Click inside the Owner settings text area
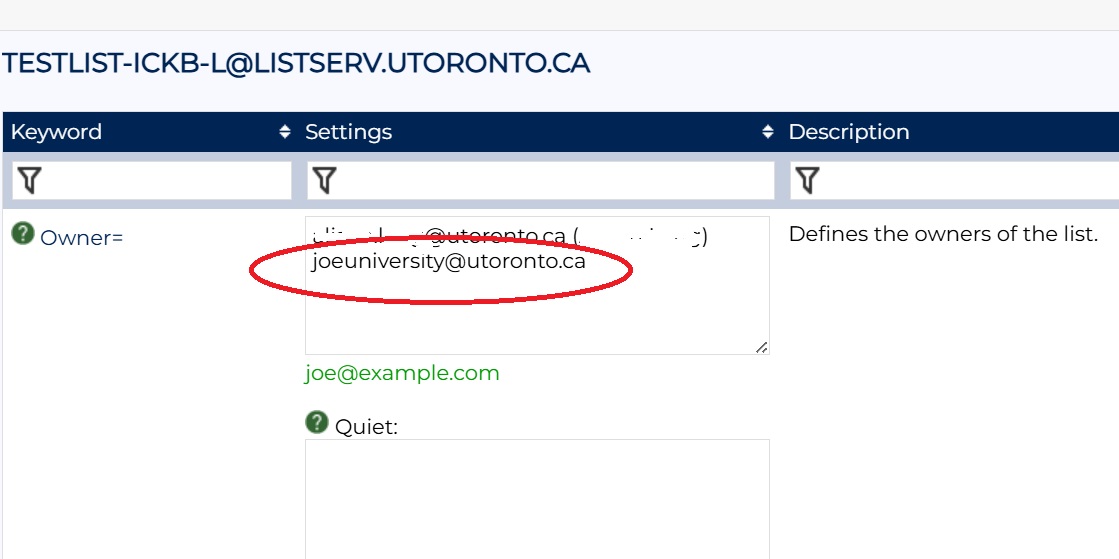 coord(537,286)
